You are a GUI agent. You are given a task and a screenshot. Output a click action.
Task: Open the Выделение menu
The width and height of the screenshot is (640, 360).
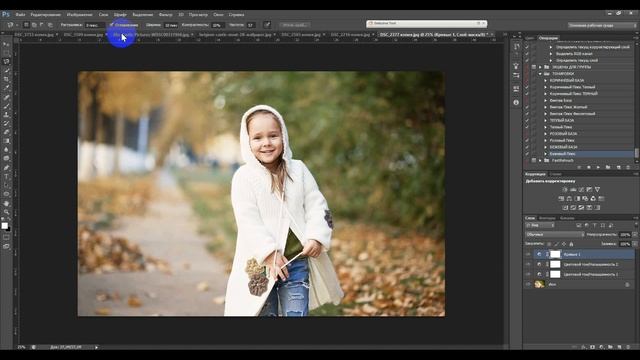pos(142,14)
